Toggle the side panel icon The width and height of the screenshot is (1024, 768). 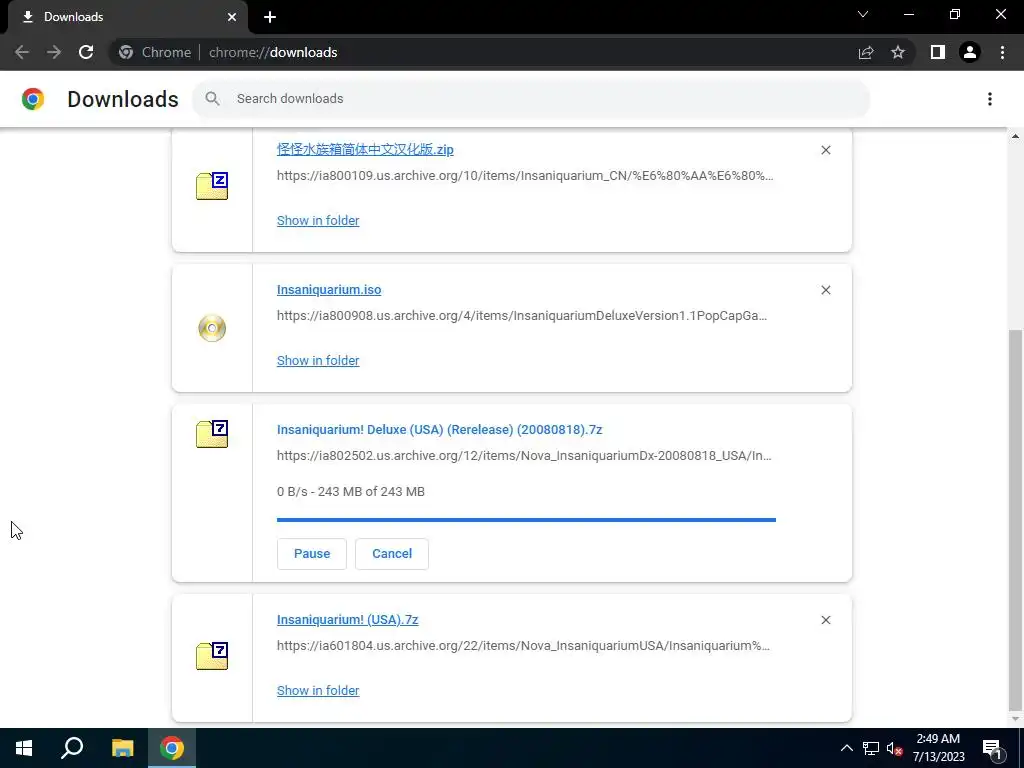click(x=938, y=52)
